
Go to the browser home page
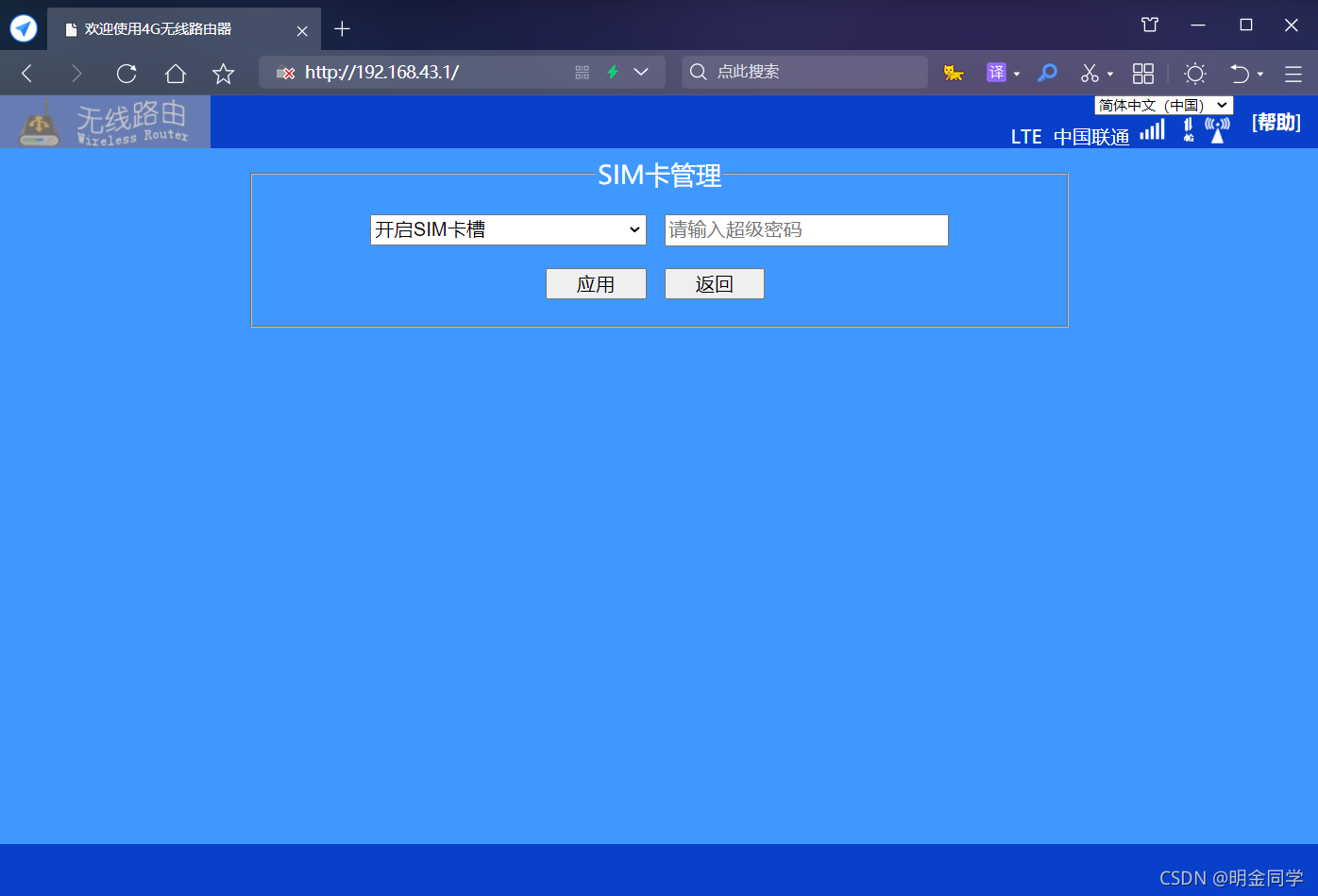[176, 74]
